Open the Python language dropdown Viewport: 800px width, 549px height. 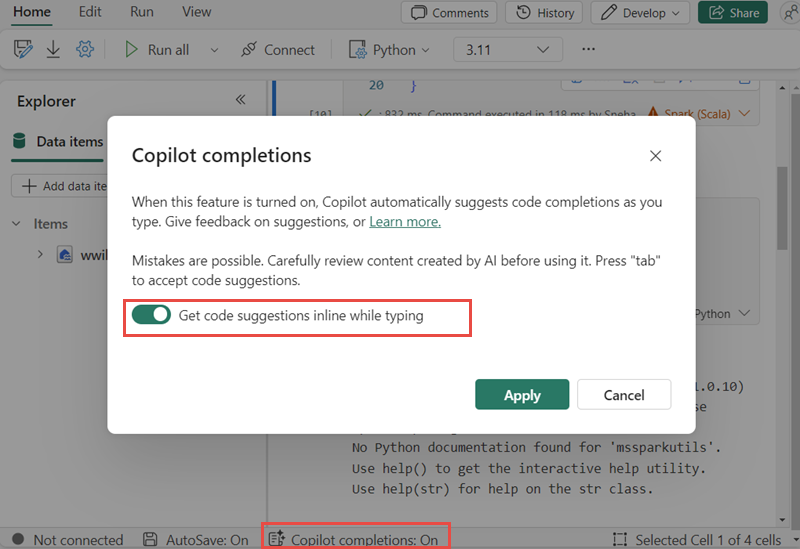(x=389, y=49)
